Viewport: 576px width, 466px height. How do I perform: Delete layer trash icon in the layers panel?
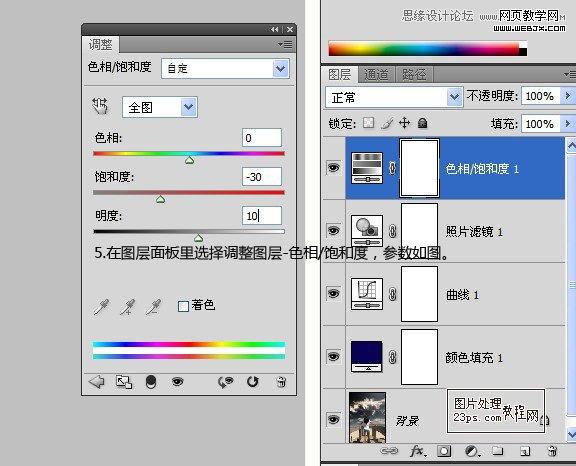[551, 451]
